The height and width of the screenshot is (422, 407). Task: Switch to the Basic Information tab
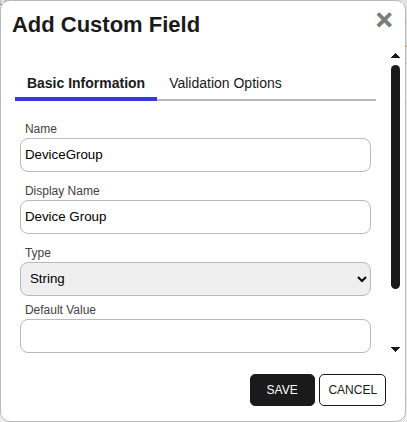pos(86,83)
